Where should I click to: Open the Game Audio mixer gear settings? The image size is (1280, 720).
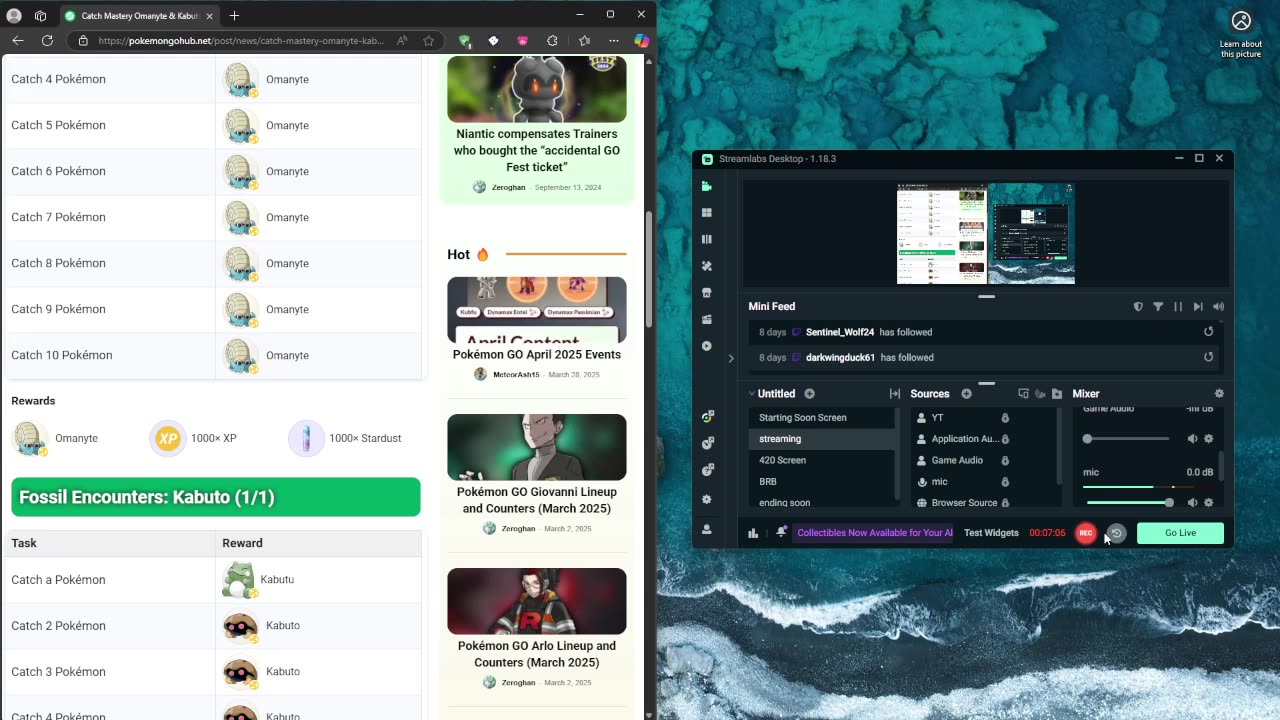pyautogui.click(x=1208, y=439)
